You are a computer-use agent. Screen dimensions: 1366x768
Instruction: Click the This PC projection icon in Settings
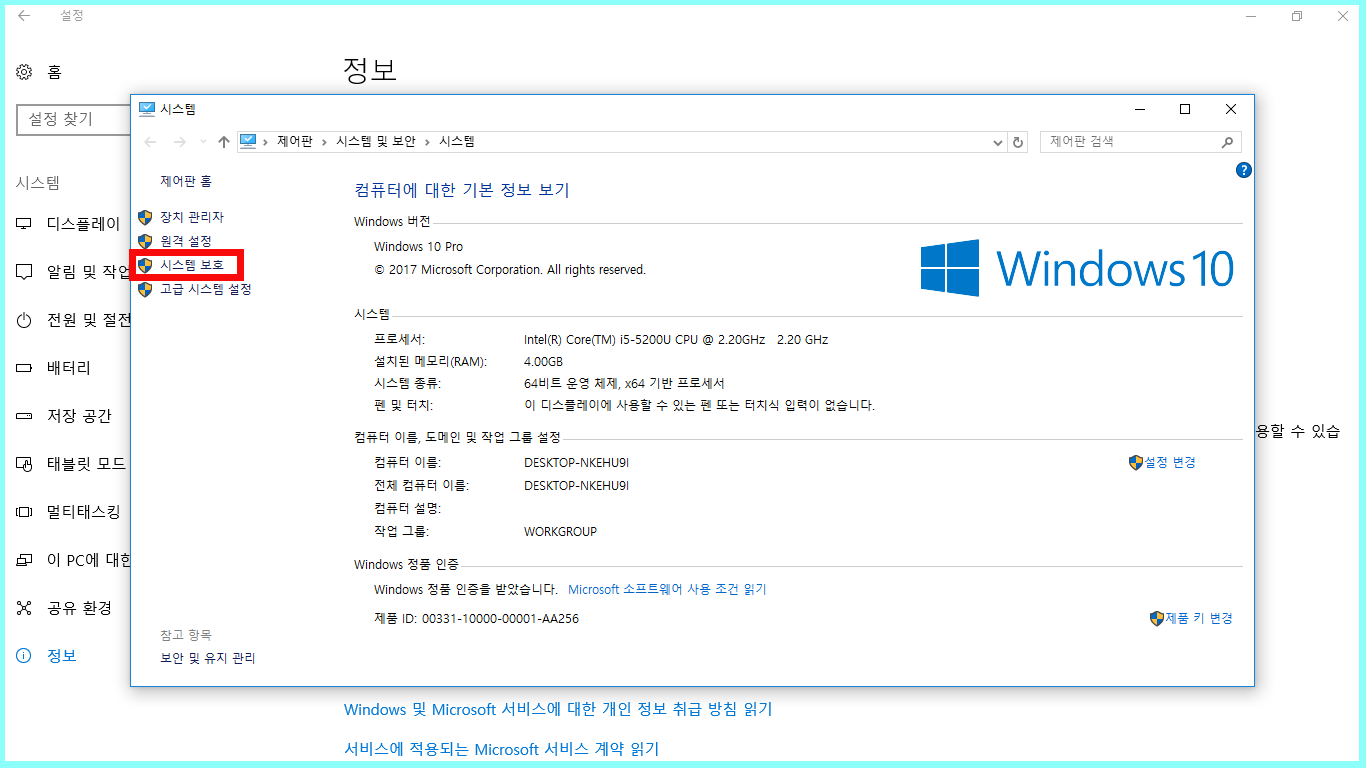coord(24,560)
